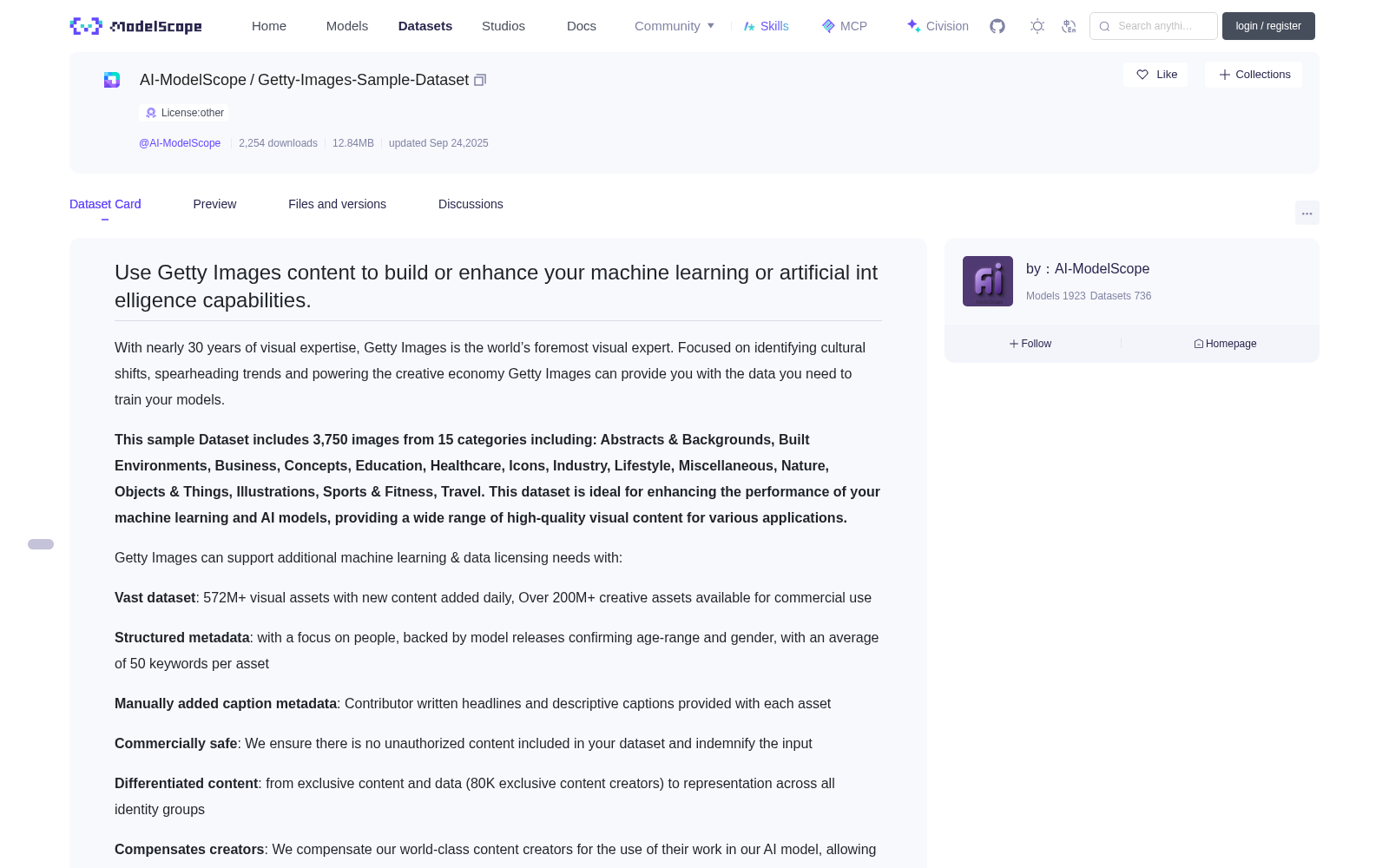Click the language switch icon
Viewport: 1389px width, 868px height.
(1070, 26)
